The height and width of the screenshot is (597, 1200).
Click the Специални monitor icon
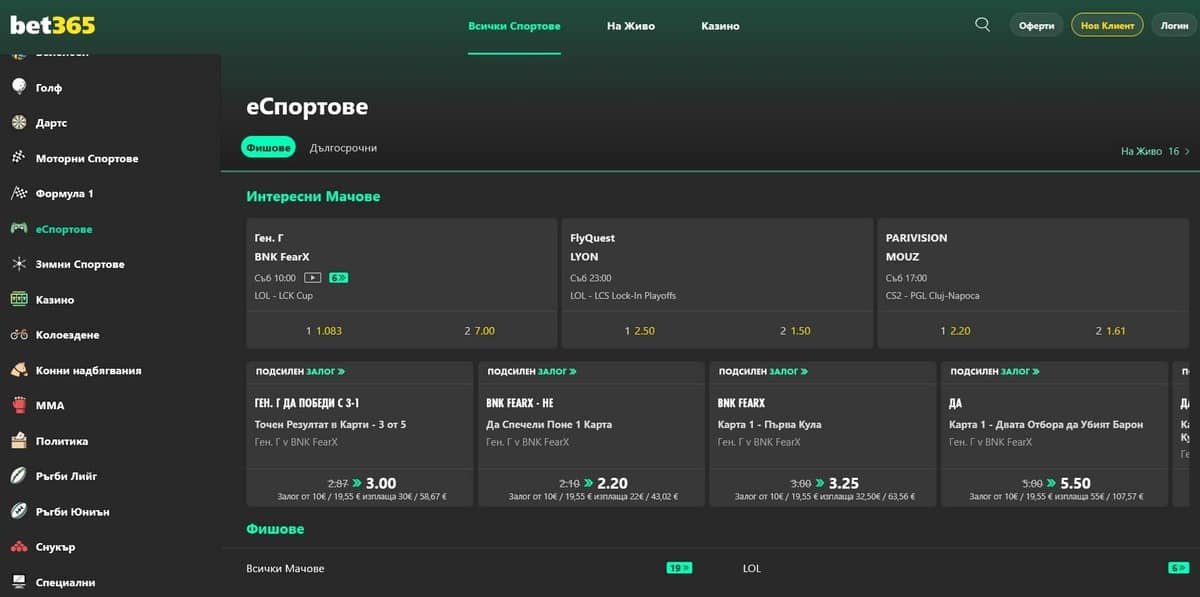[19, 582]
